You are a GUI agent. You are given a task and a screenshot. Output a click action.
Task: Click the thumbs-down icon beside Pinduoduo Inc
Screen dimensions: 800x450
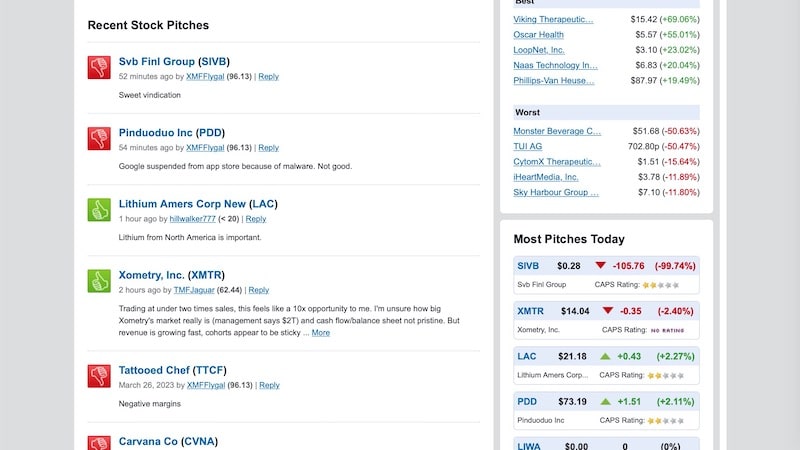tap(99, 138)
